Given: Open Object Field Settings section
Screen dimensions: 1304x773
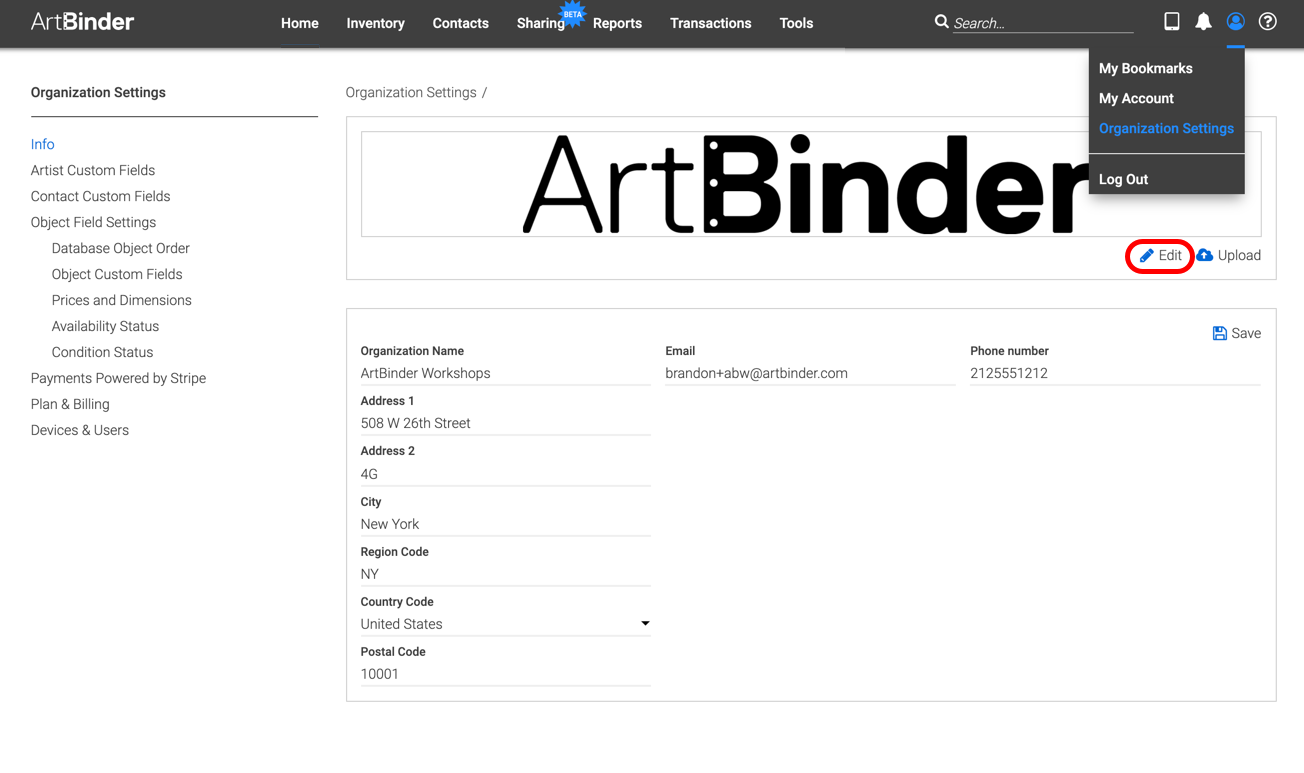Looking at the screenshot, I should (x=93, y=222).
